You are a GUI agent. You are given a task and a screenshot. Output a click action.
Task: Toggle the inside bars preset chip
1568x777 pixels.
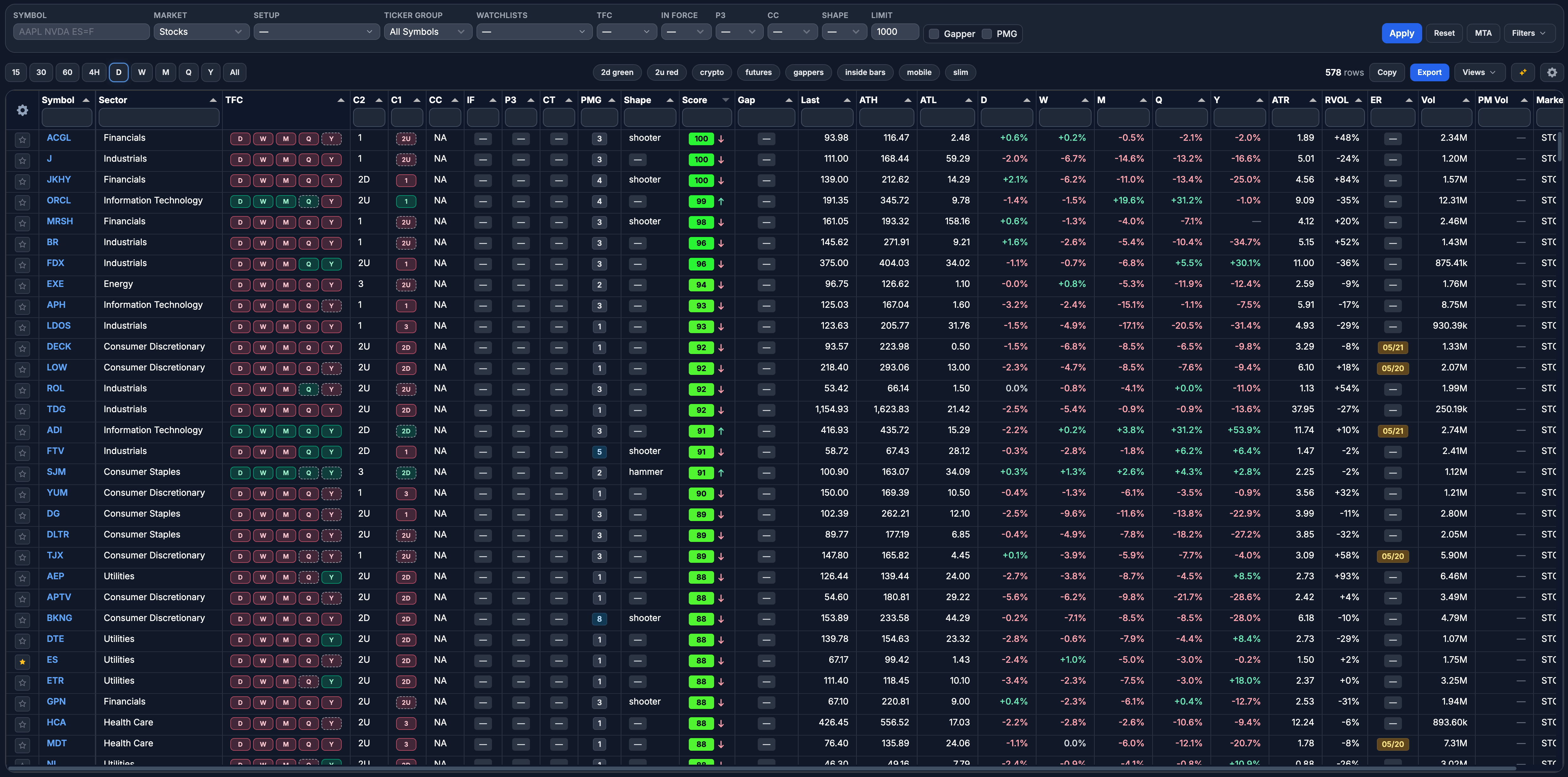[x=865, y=72]
